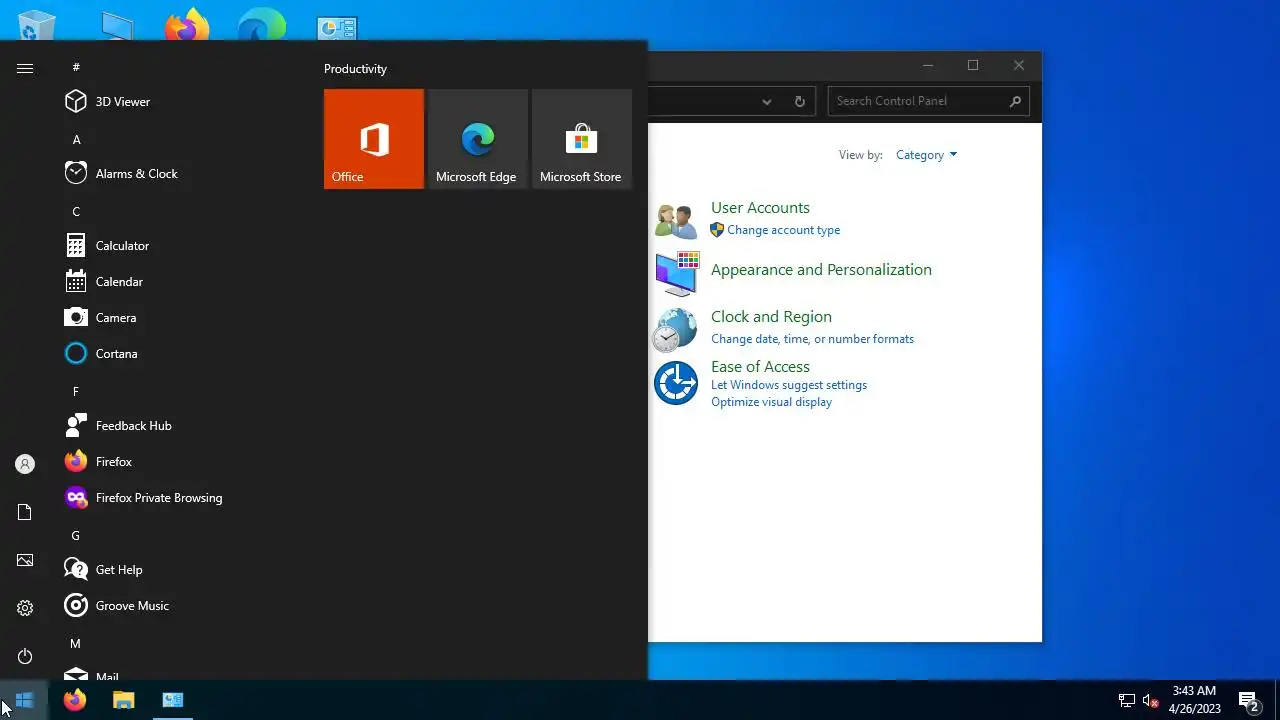
Task: Open File Explorer from the taskbar
Action: click(124, 700)
